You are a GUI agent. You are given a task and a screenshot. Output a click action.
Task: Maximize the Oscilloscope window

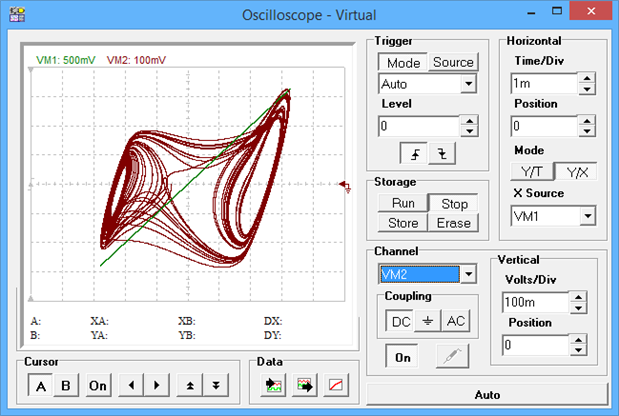[x=557, y=11]
